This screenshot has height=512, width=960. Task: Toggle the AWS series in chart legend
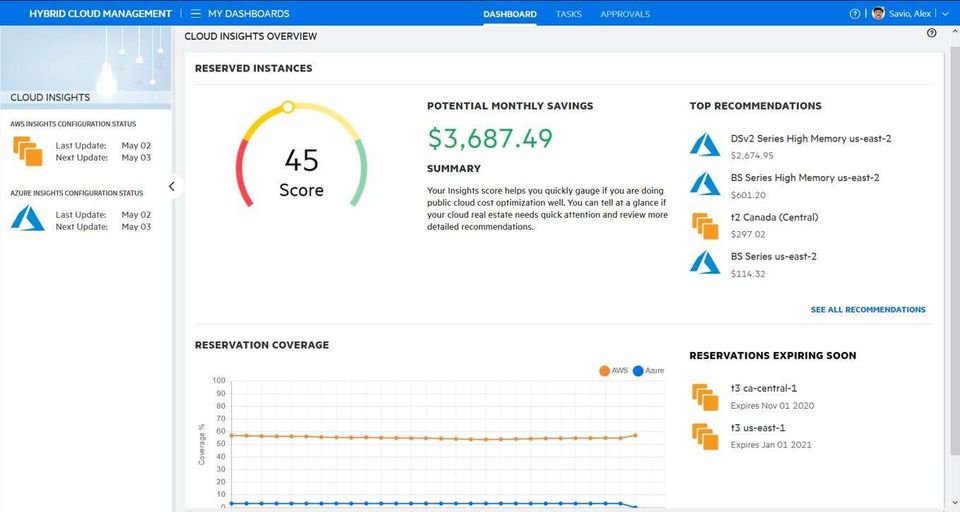coord(613,370)
